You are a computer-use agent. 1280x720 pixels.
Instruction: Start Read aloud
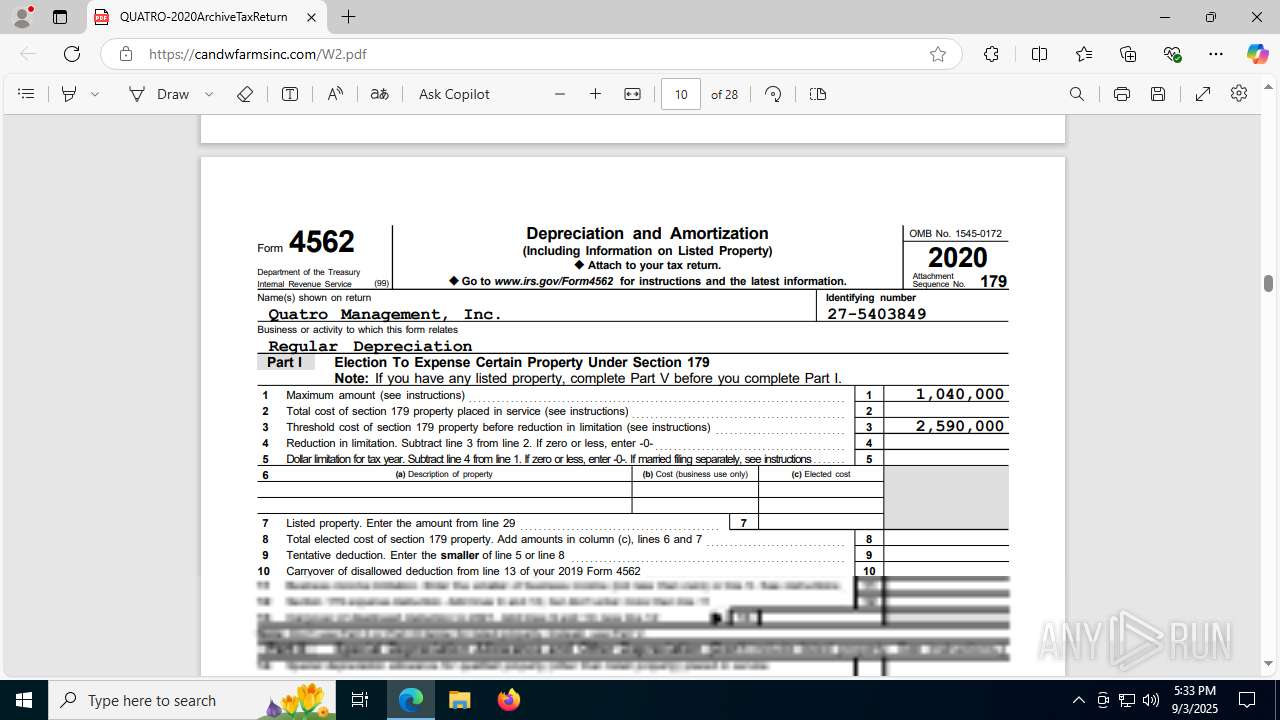(335, 94)
